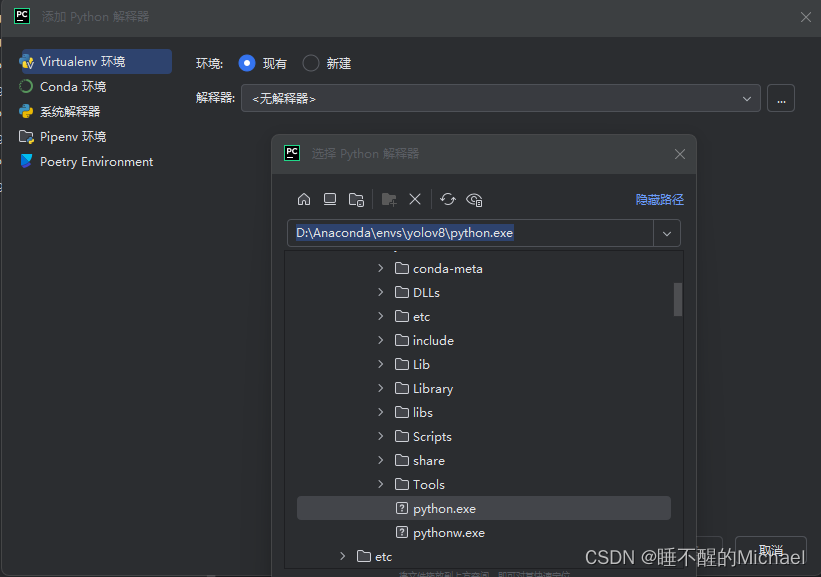This screenshot has width=821, height=577.
Task: Open the path history dropdown
Action: click(x=667, y=234)
